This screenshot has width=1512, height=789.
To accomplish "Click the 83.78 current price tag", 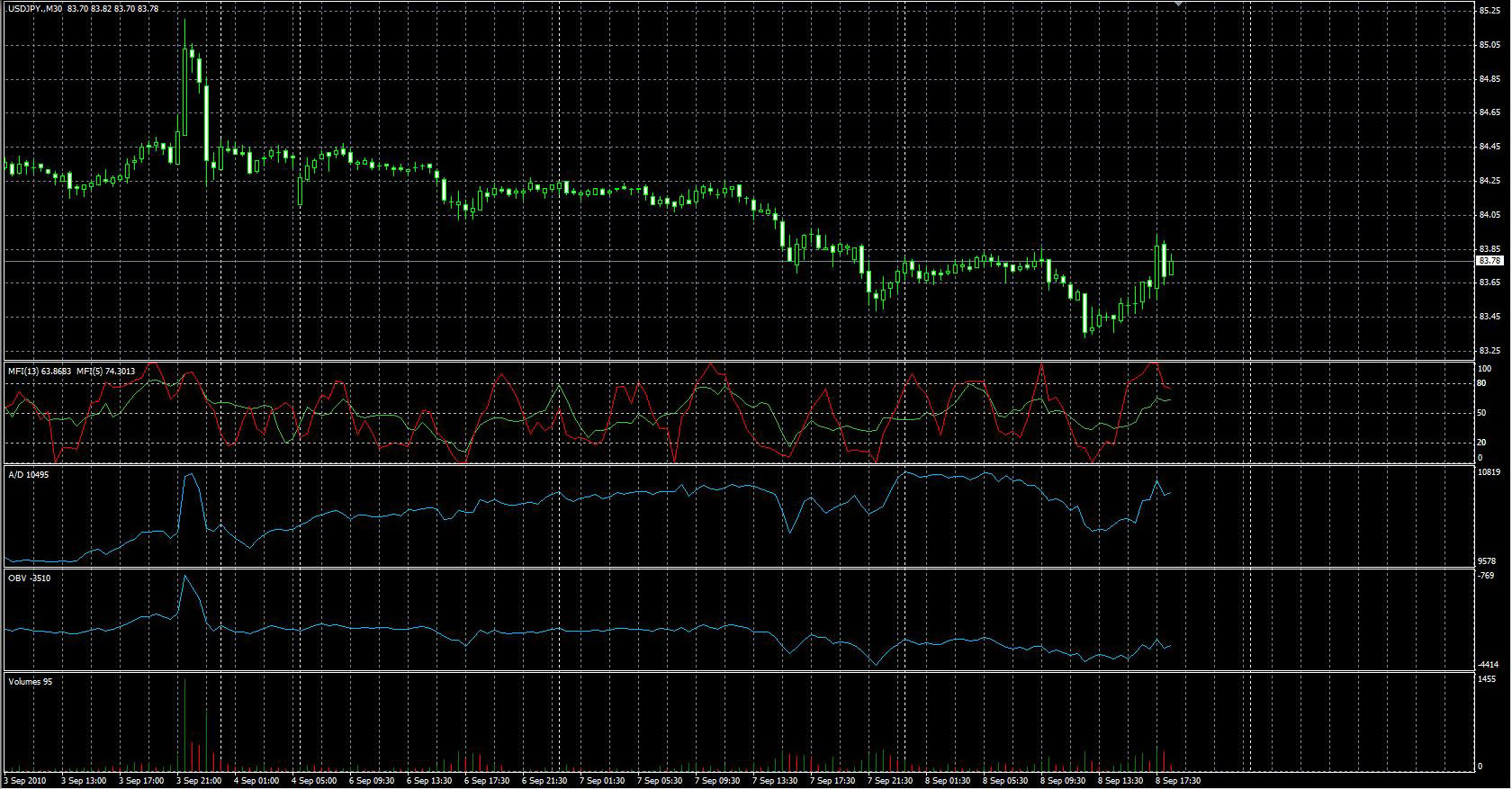I will tap(1489, 261).
